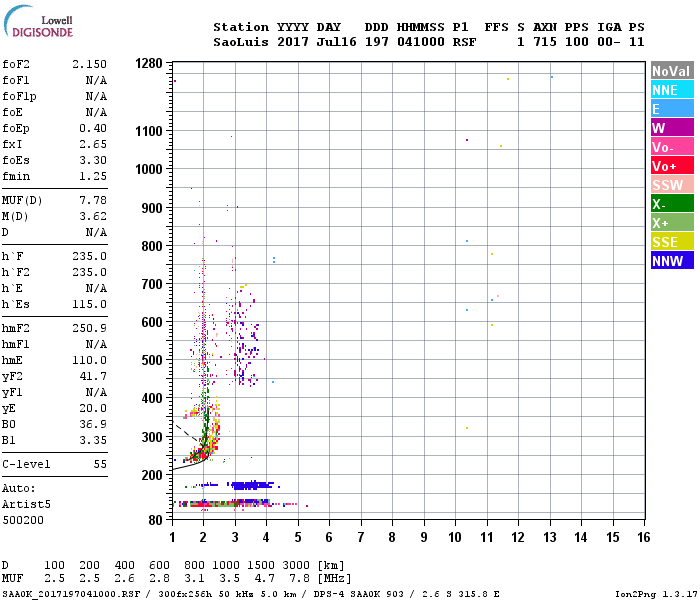The image size is (700, 600).
Task: Click the B0 value 36.9
Action: (93, 424)
